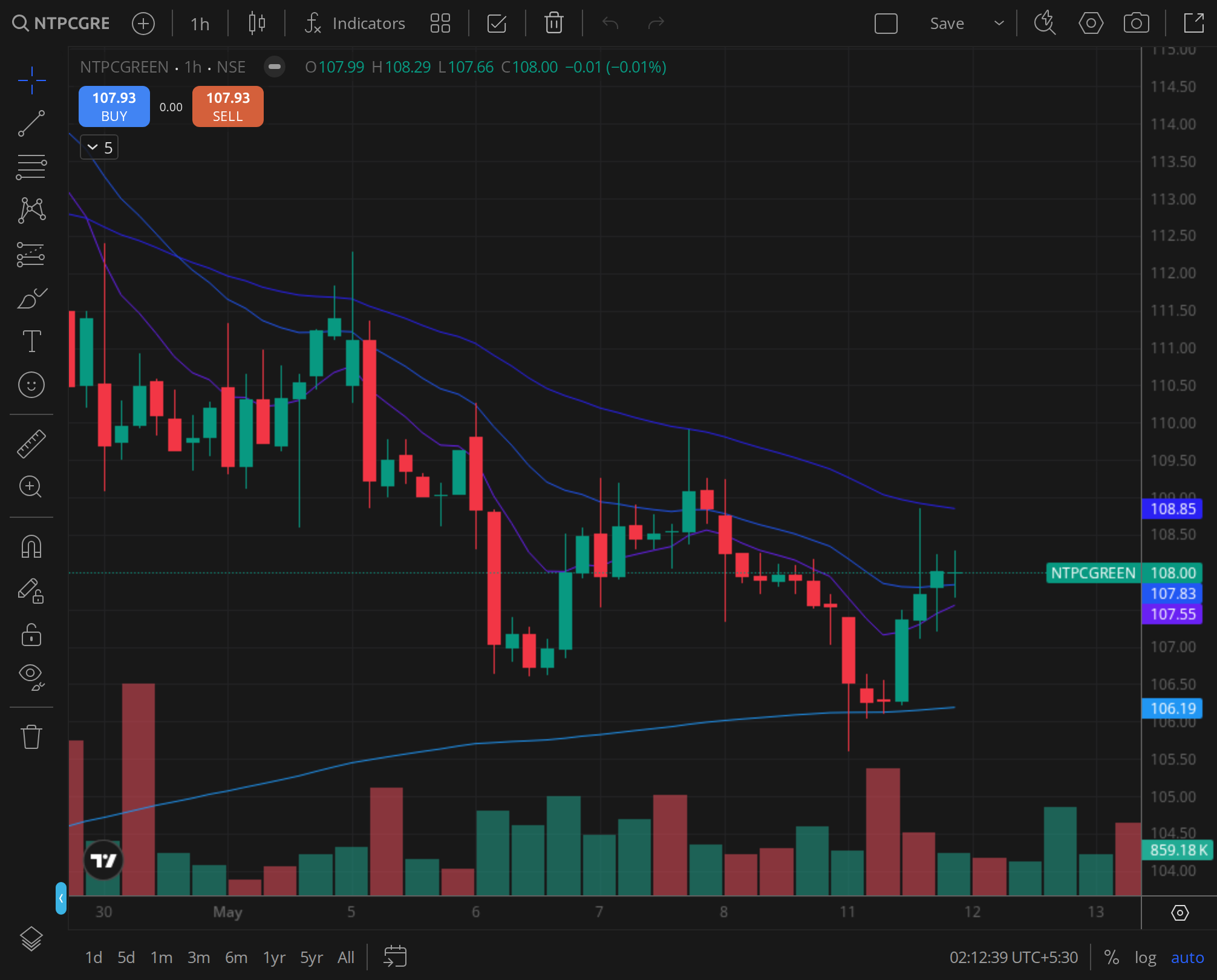Image resolution: width=1217 pixels, height=980 pixels.
Task: Set range to 6m
Action: 236,958
